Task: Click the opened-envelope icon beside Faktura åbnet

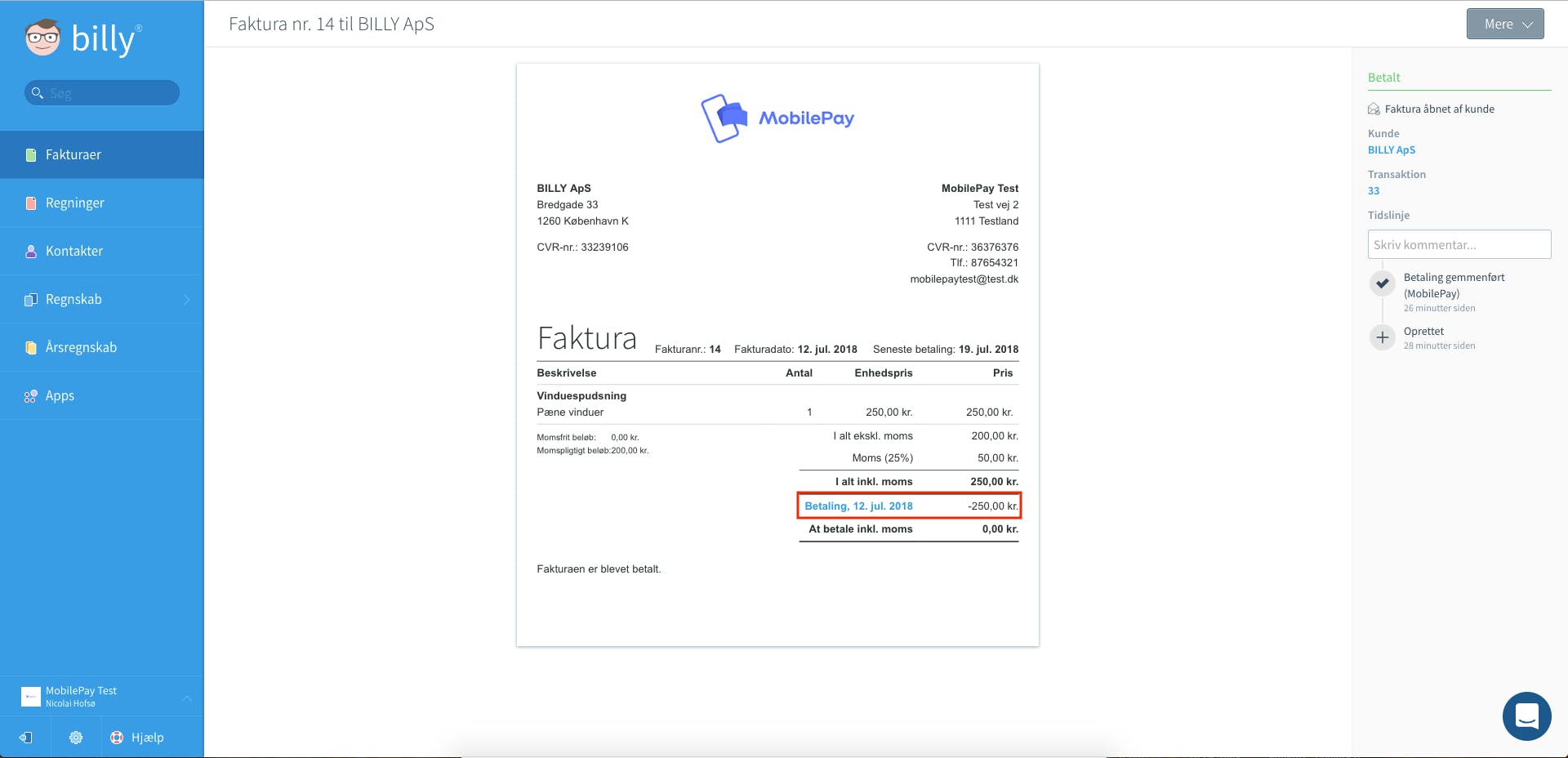Action: 1374,109
